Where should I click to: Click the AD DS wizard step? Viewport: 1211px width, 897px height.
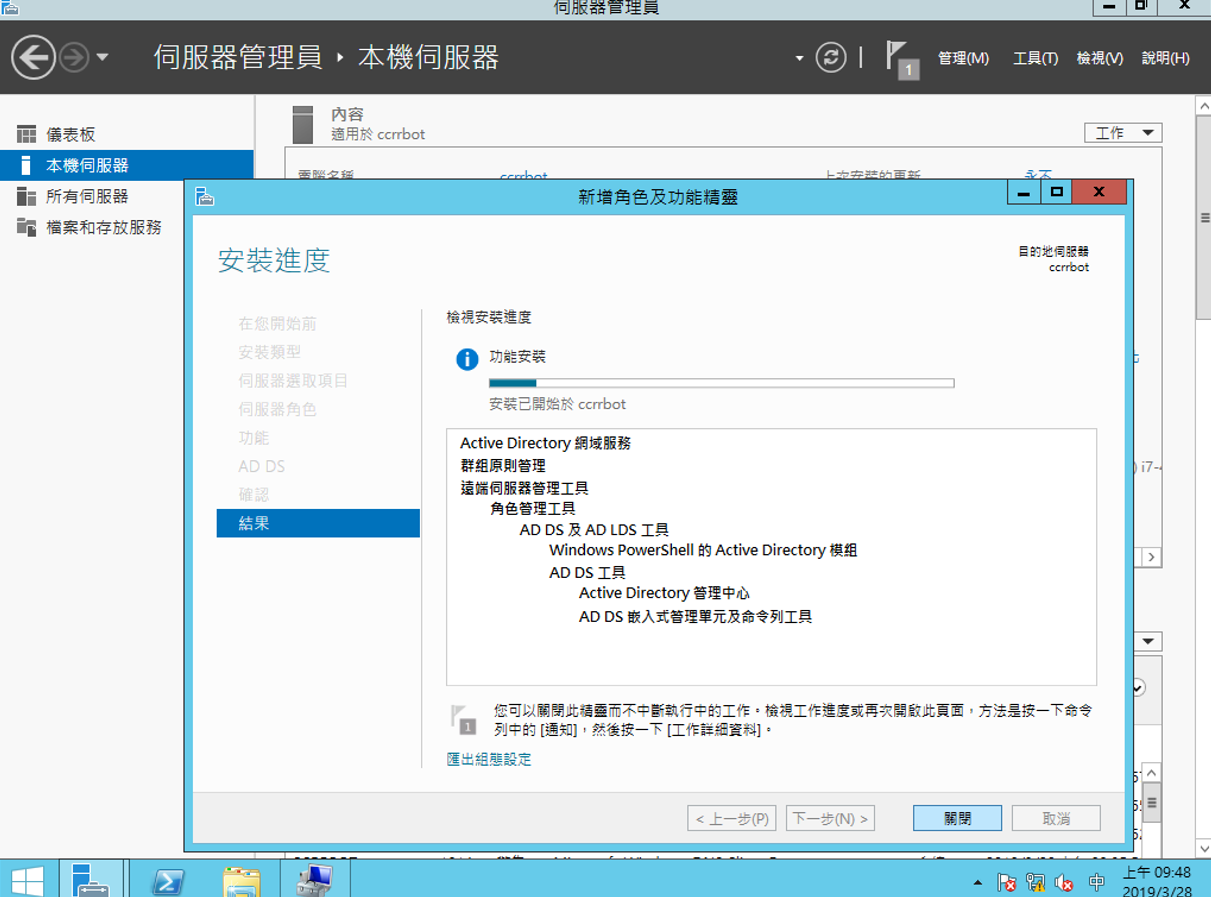[x=262, y=466]
